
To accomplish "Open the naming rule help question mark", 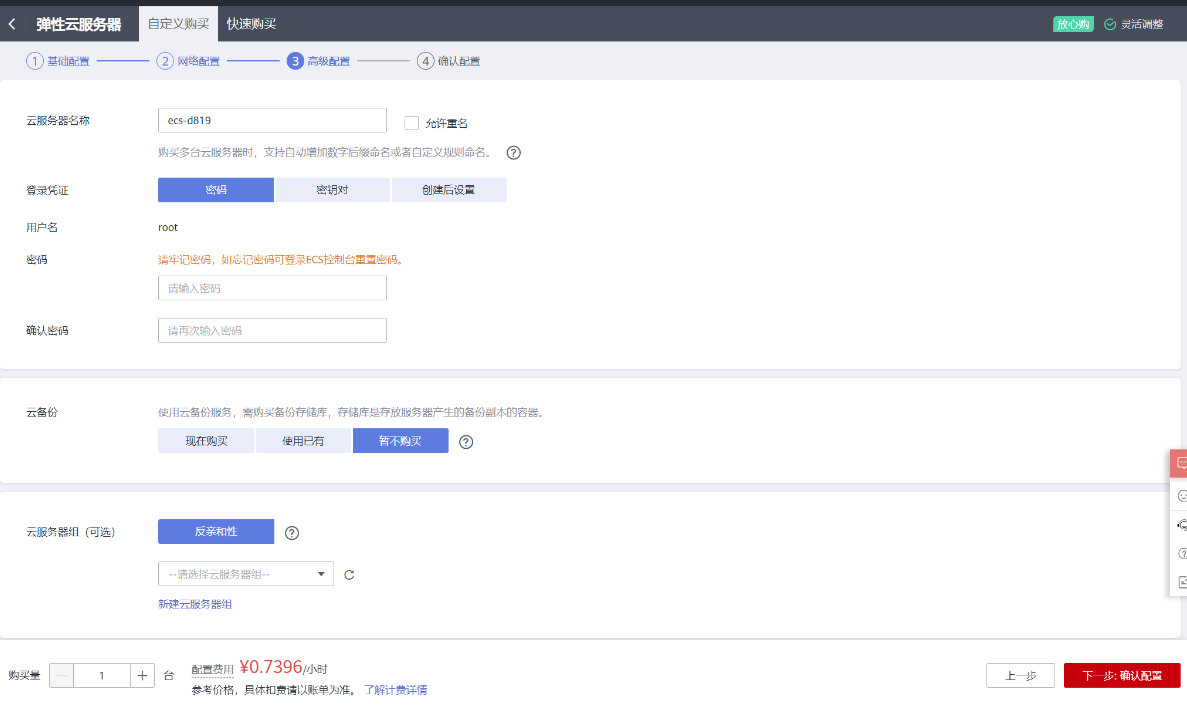I will click(514, 153).
